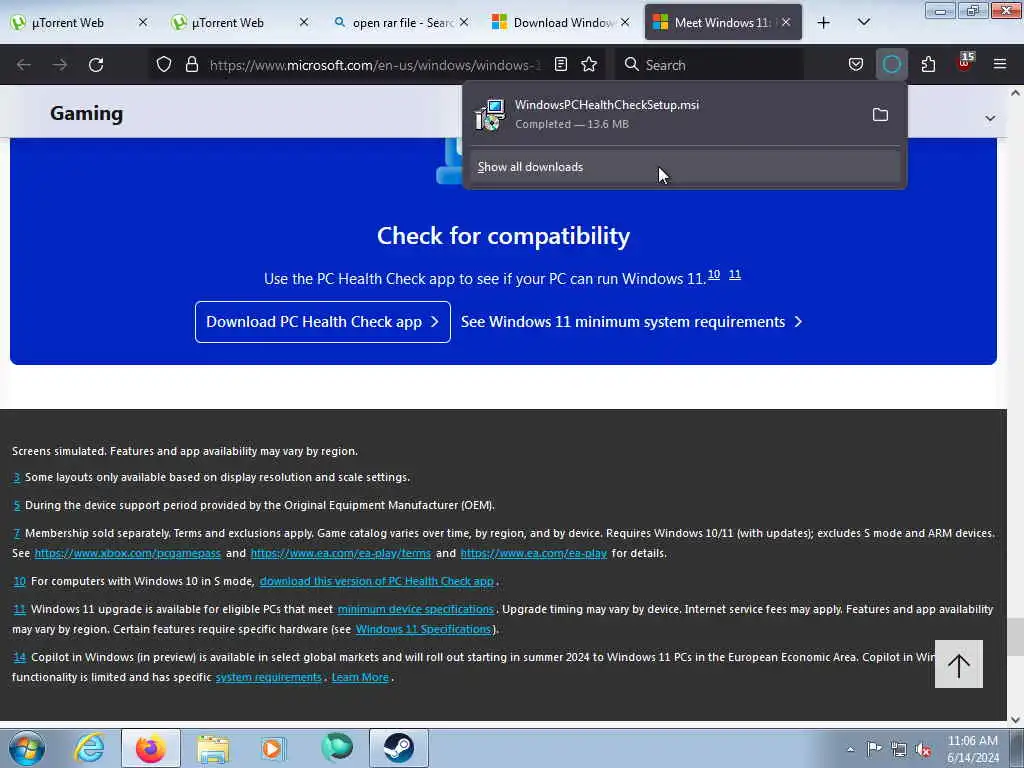
Task: Click footnote number 14 link
Action: pos(20,657)
